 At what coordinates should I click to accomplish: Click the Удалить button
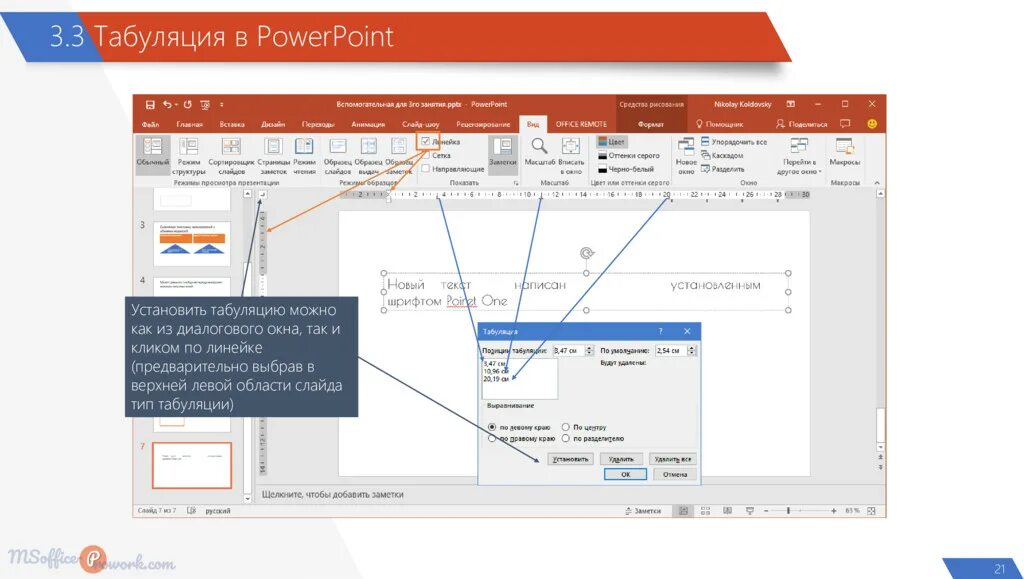pyautogui.click(x=621, y=460)
